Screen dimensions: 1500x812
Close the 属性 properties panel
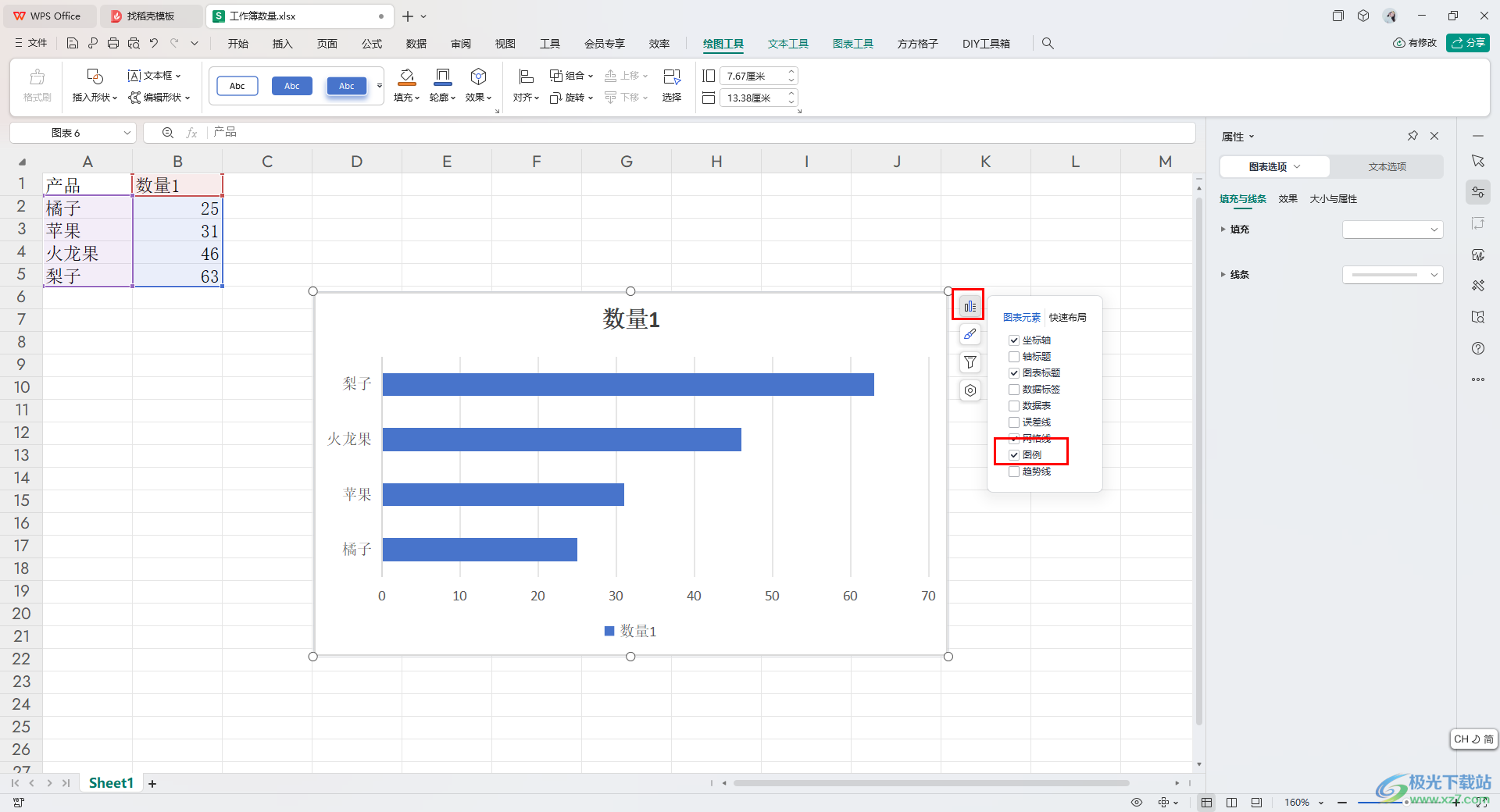[1434, 136]
